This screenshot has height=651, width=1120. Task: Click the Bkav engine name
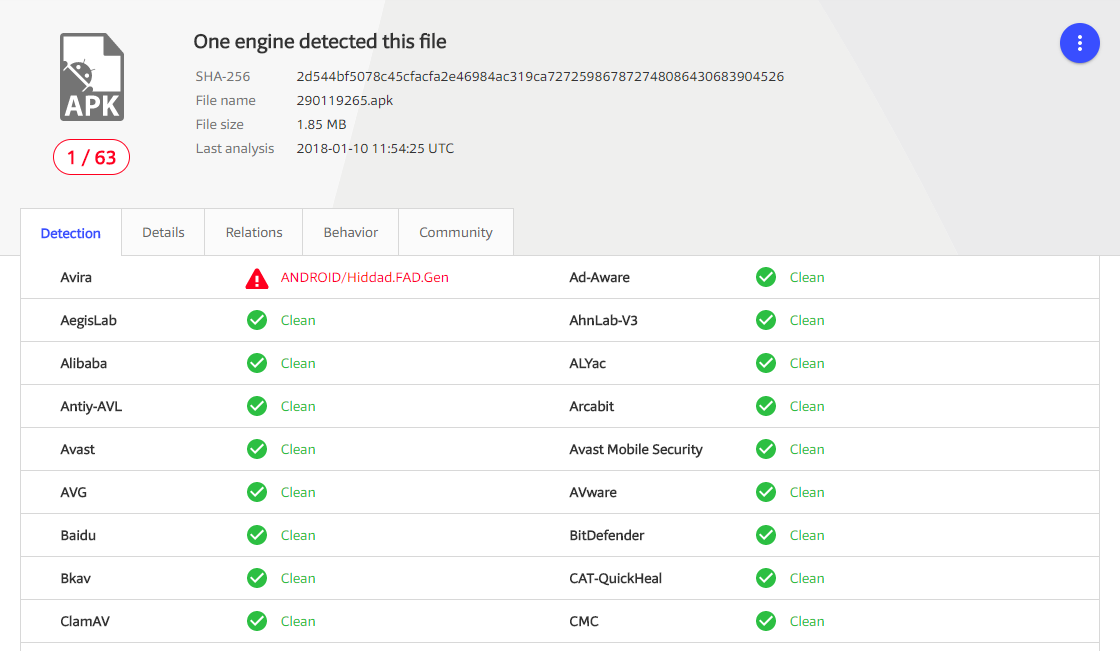tap(76, 578)
